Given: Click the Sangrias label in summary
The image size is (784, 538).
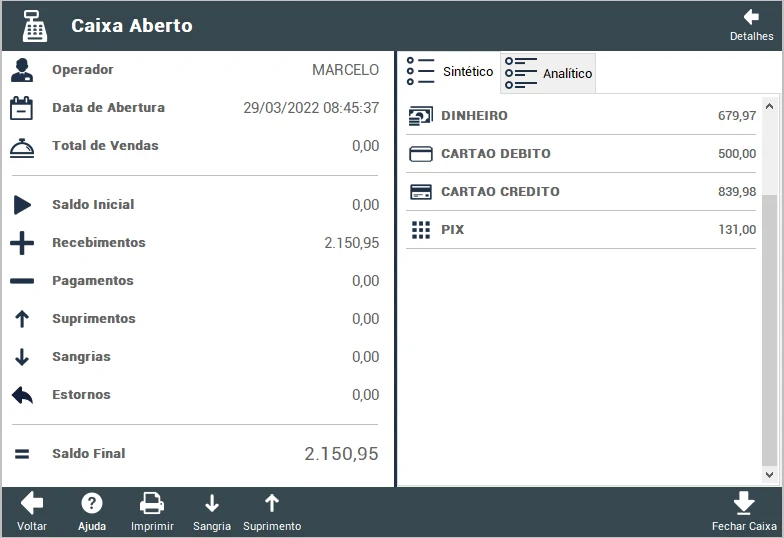Looking at the screenshot, I should pyautogui.click(x=82, y=356).
